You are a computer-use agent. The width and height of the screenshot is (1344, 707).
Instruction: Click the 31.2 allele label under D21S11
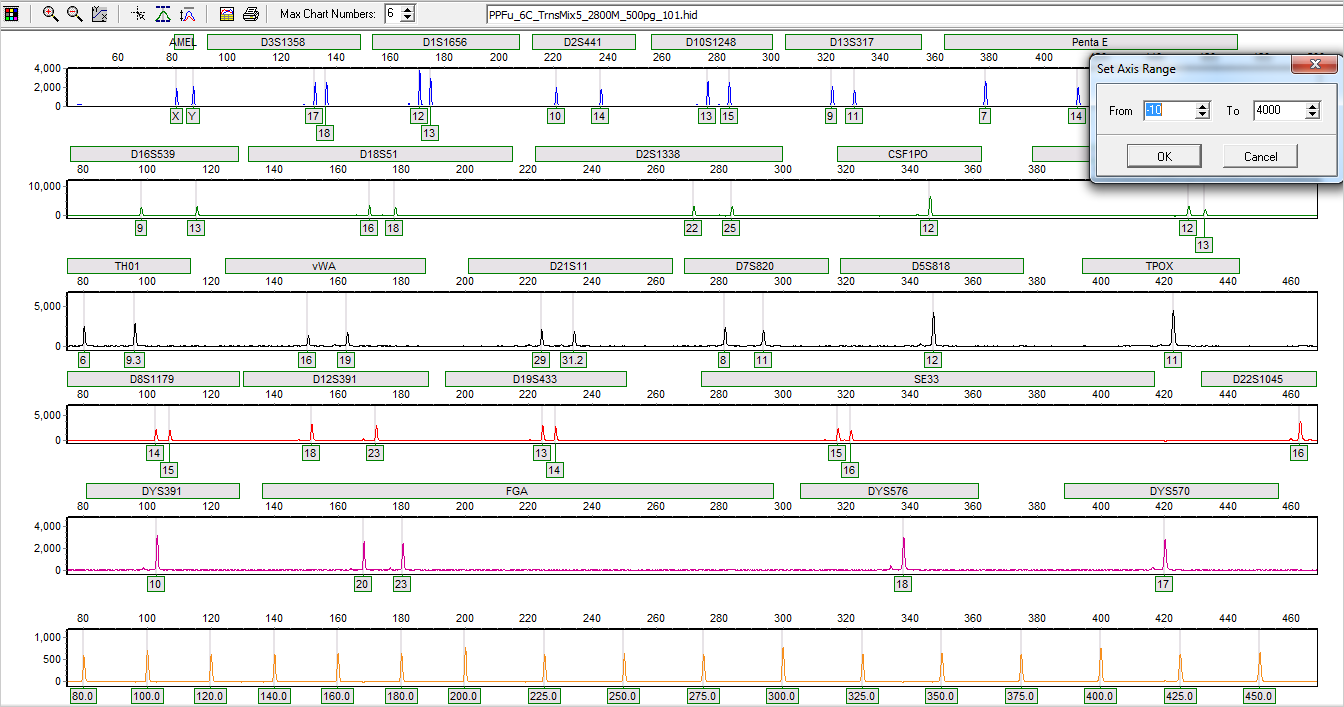click(x=572, y=359)
